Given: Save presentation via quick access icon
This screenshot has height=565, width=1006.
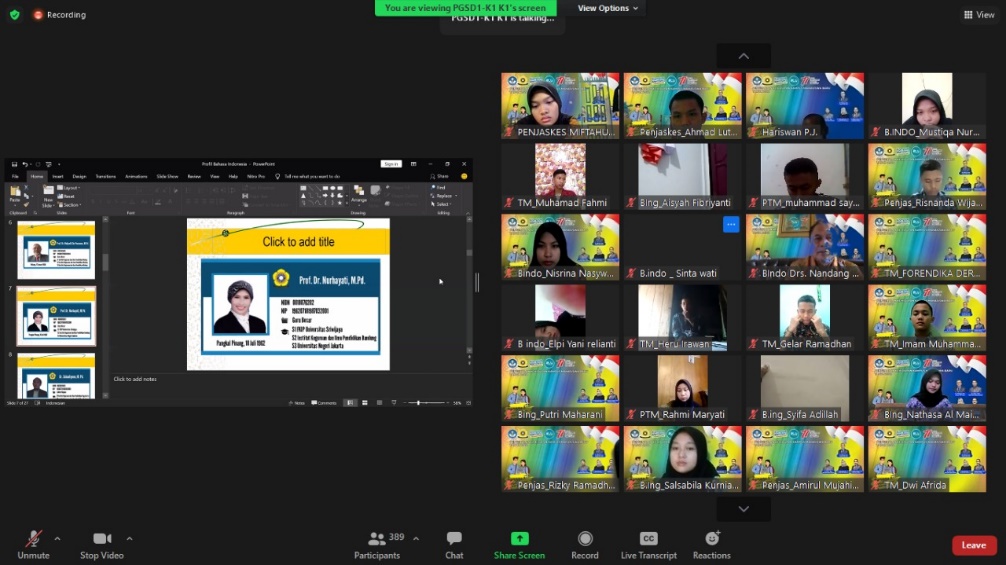Looking at the screenshot, I should click(14, 164).
